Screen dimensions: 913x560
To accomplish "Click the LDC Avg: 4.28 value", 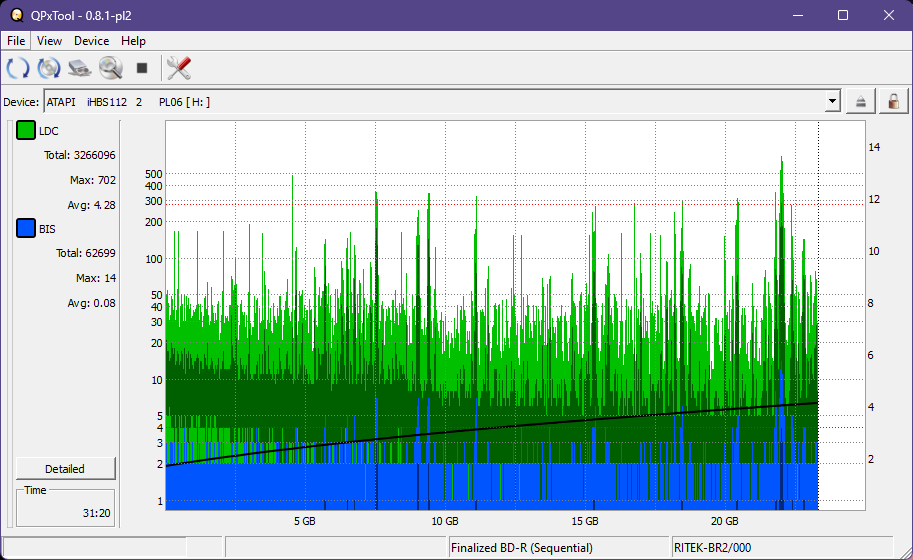I will [x=91, y=205].
